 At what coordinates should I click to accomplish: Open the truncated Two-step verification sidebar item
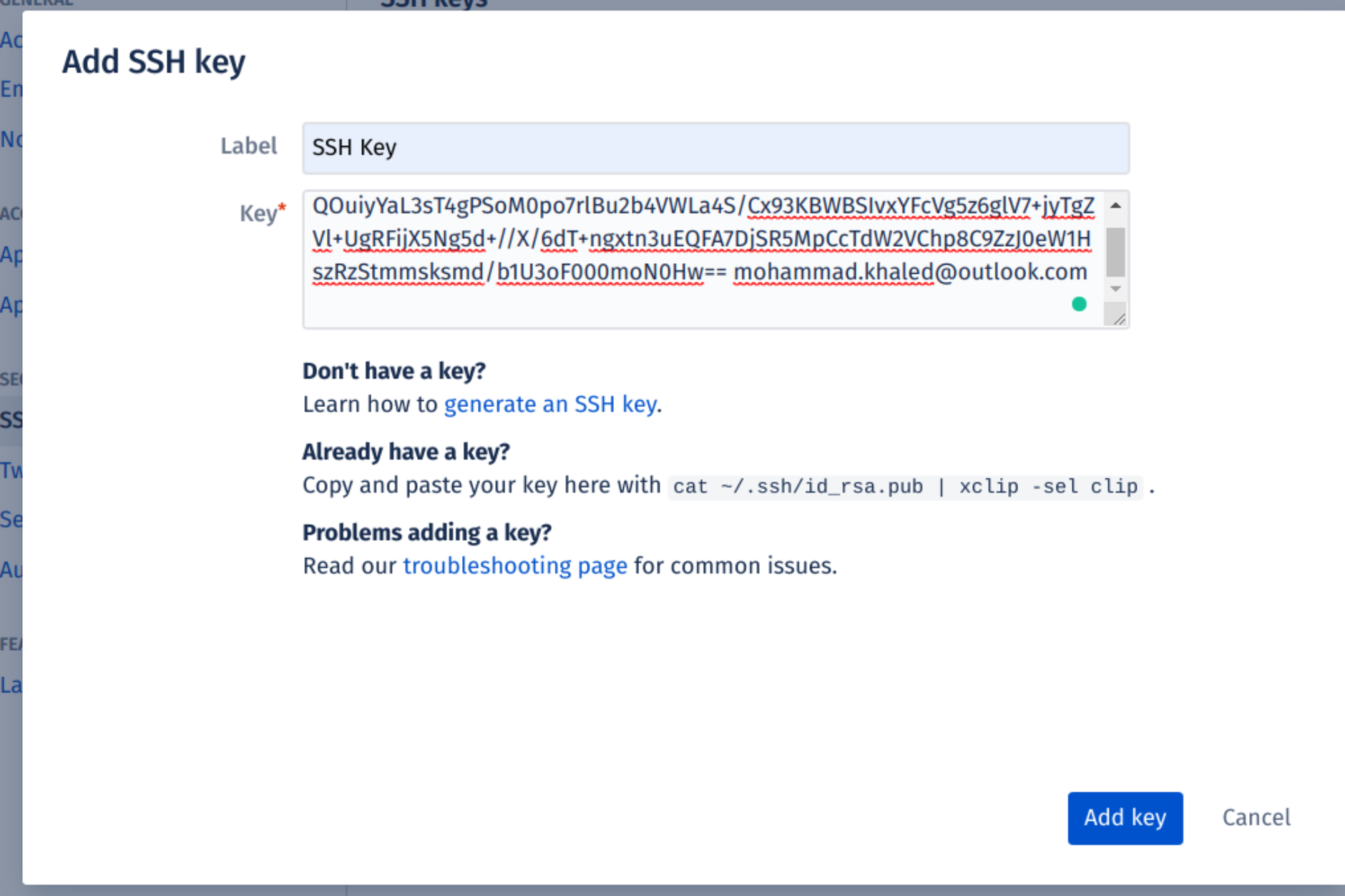tap(11, 470)
